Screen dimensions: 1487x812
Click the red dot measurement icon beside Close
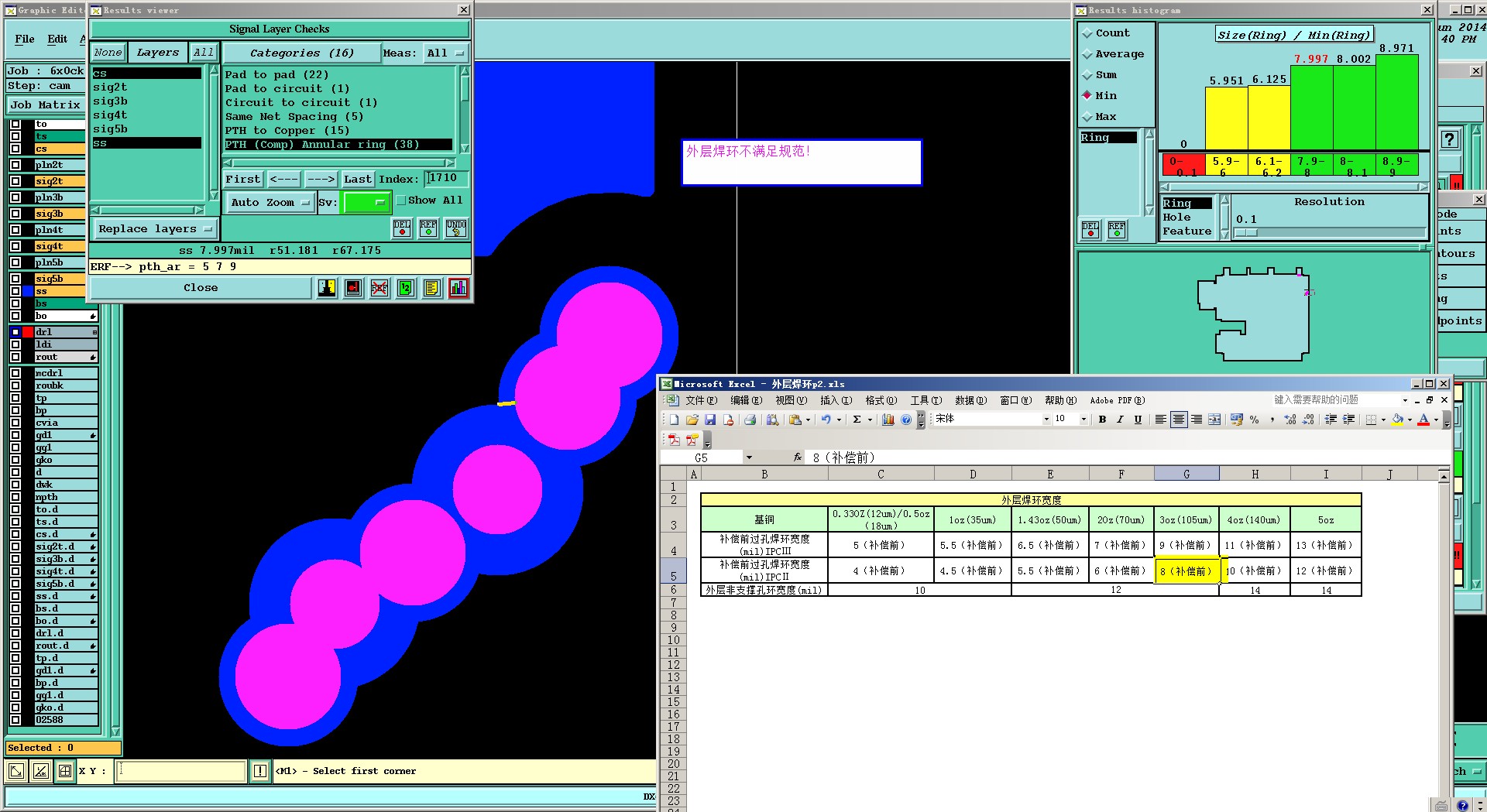tap(352, 288)
